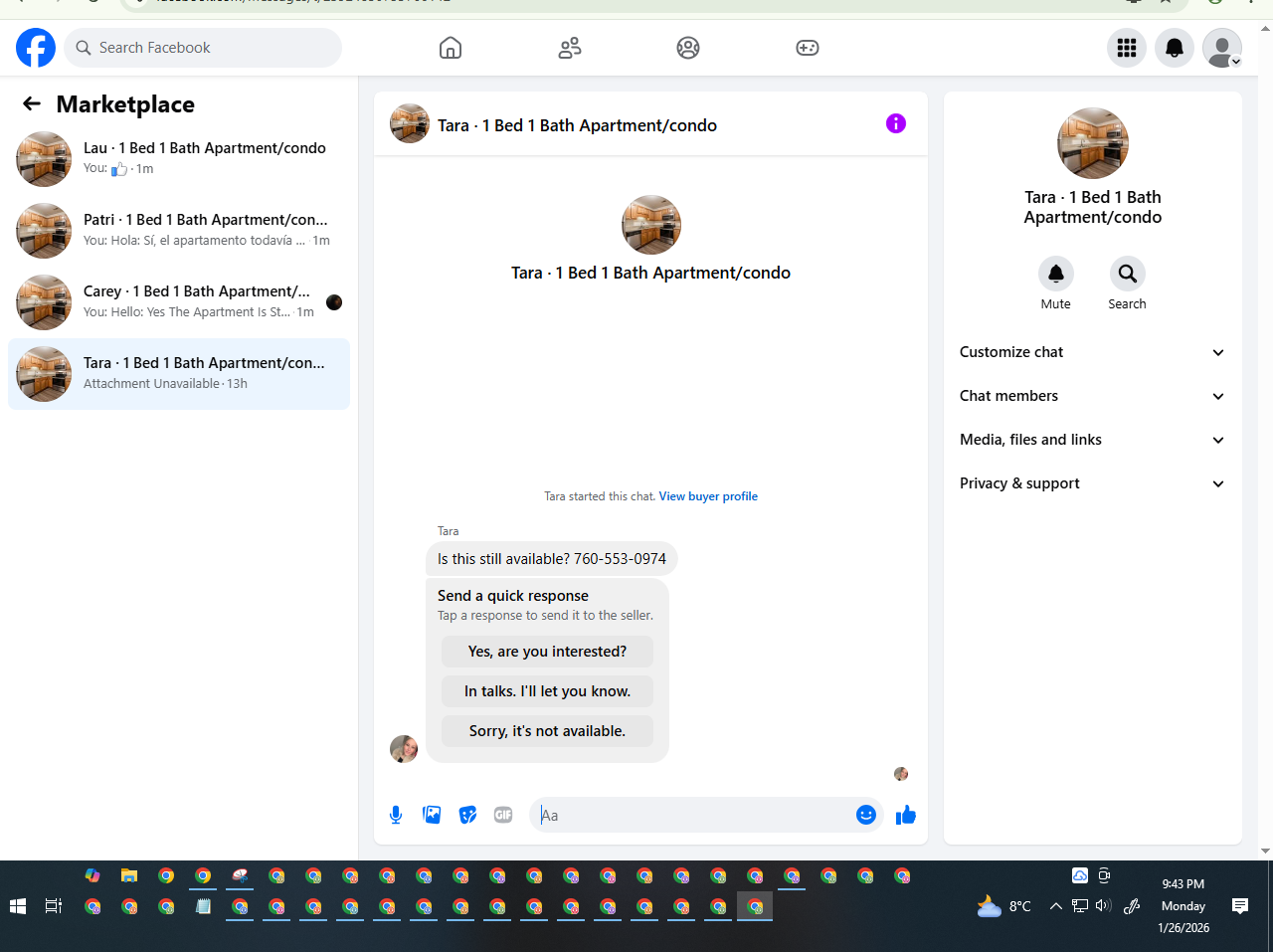Focus the Search Facebook field

pos(203,48)
